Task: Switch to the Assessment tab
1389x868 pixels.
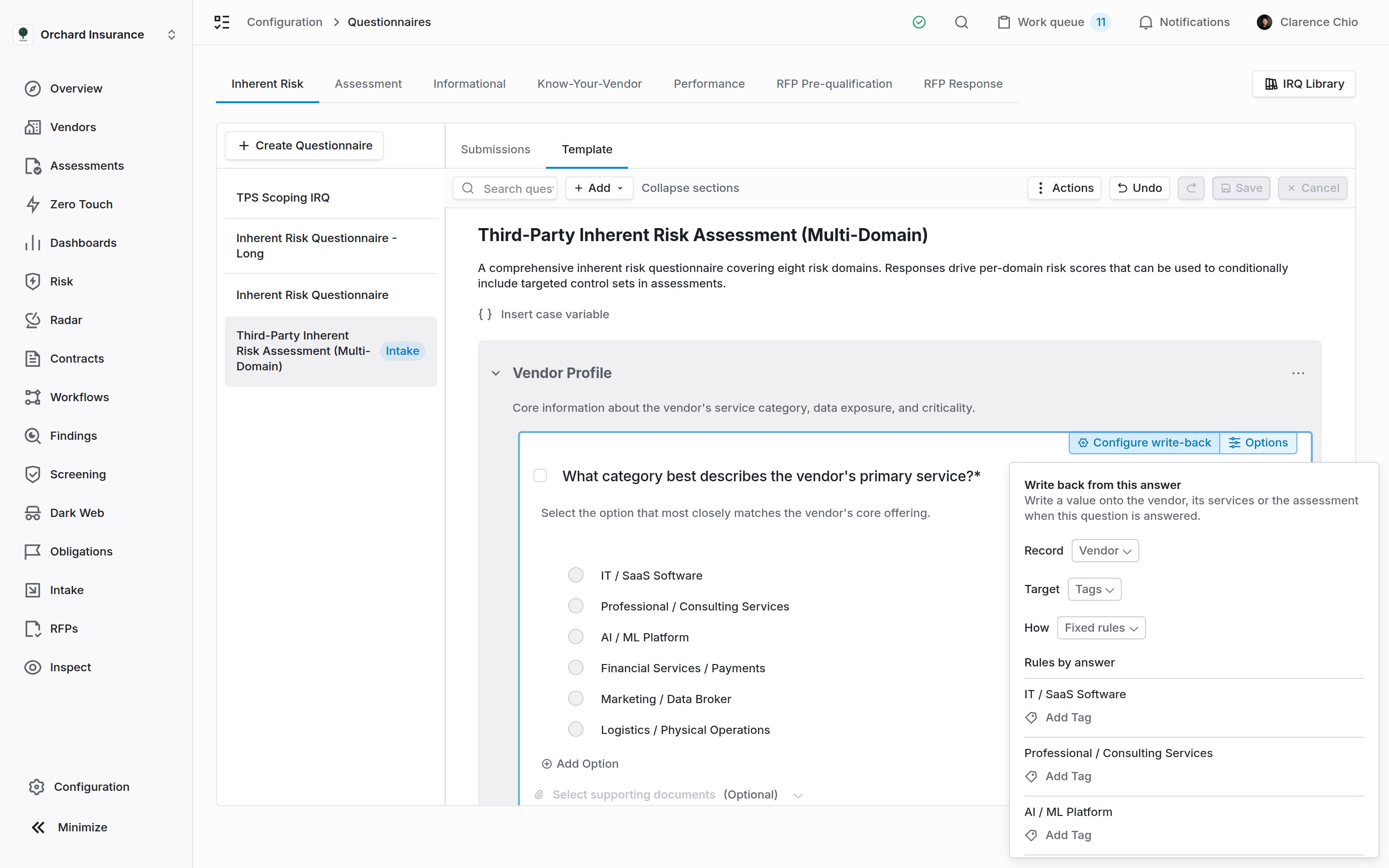Action: click(368, 84)
